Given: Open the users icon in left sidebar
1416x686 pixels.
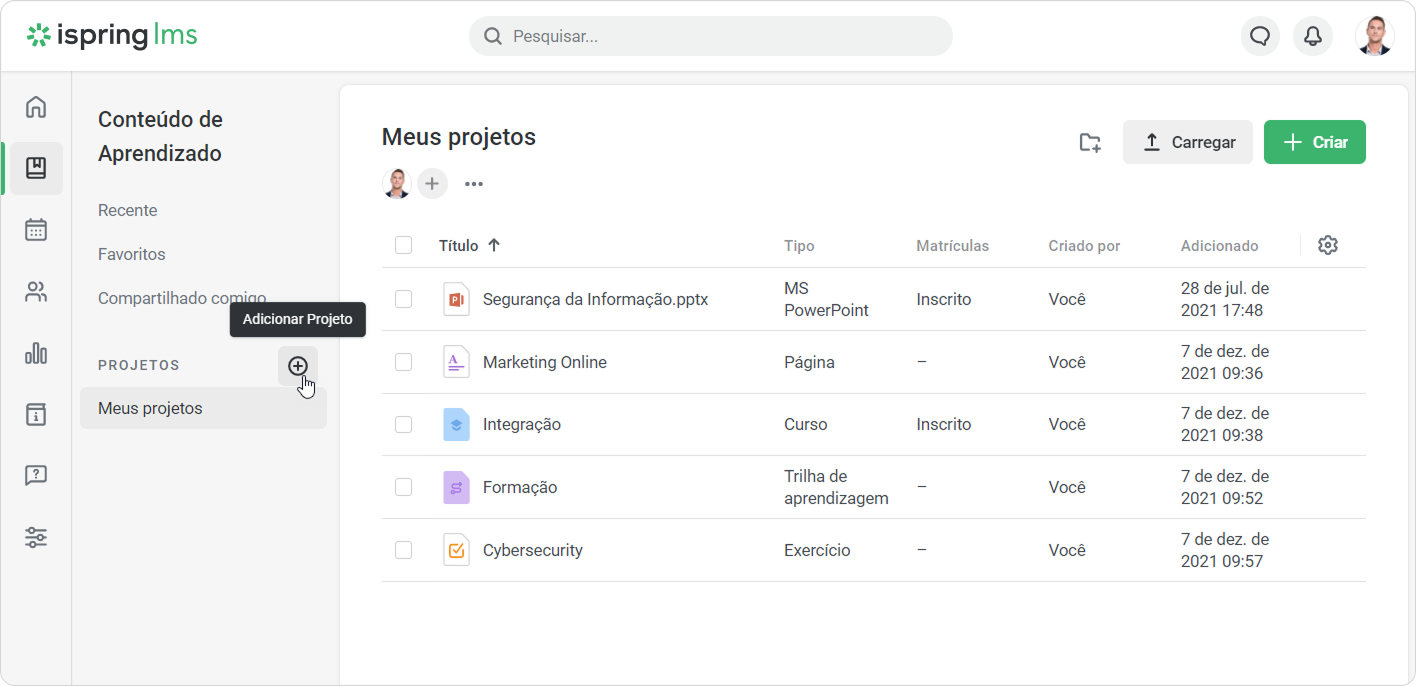Looking at the screenshot, I should (36, 292).
